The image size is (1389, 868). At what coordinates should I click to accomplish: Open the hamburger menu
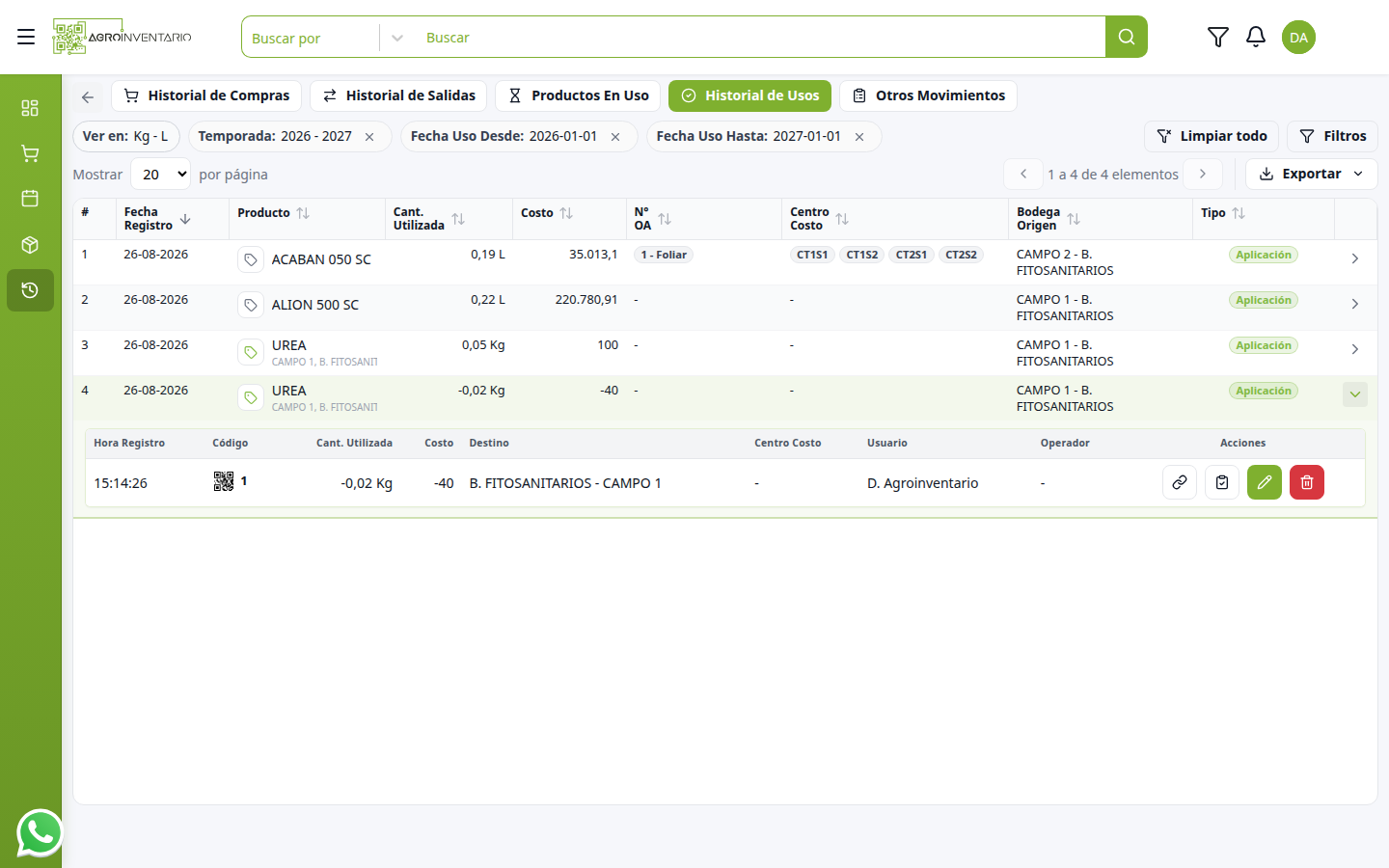[26, 37]
